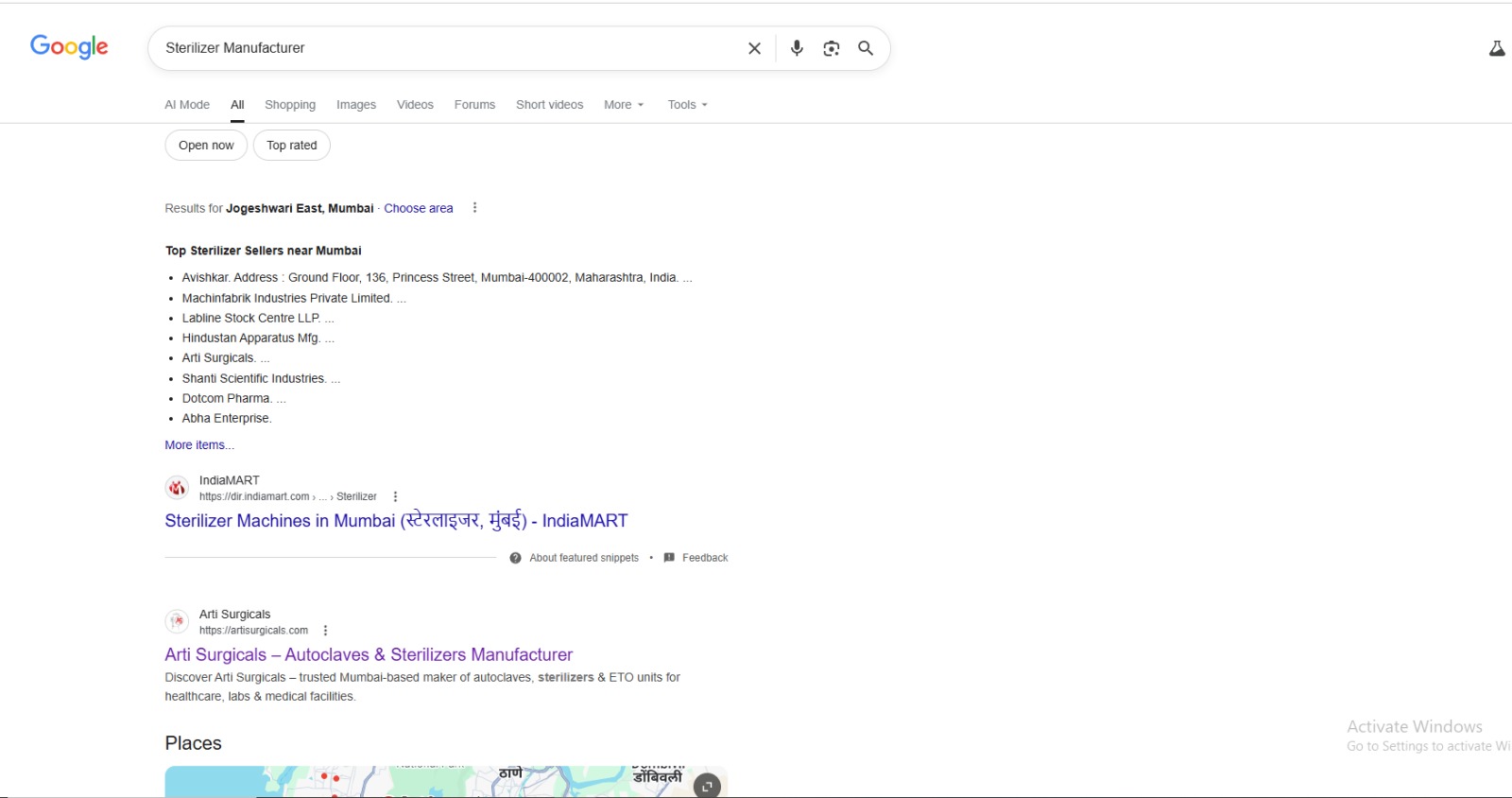Click Arti Surgicals site name above result
This screenshot has width=1512, height=798.
(235, 615)
